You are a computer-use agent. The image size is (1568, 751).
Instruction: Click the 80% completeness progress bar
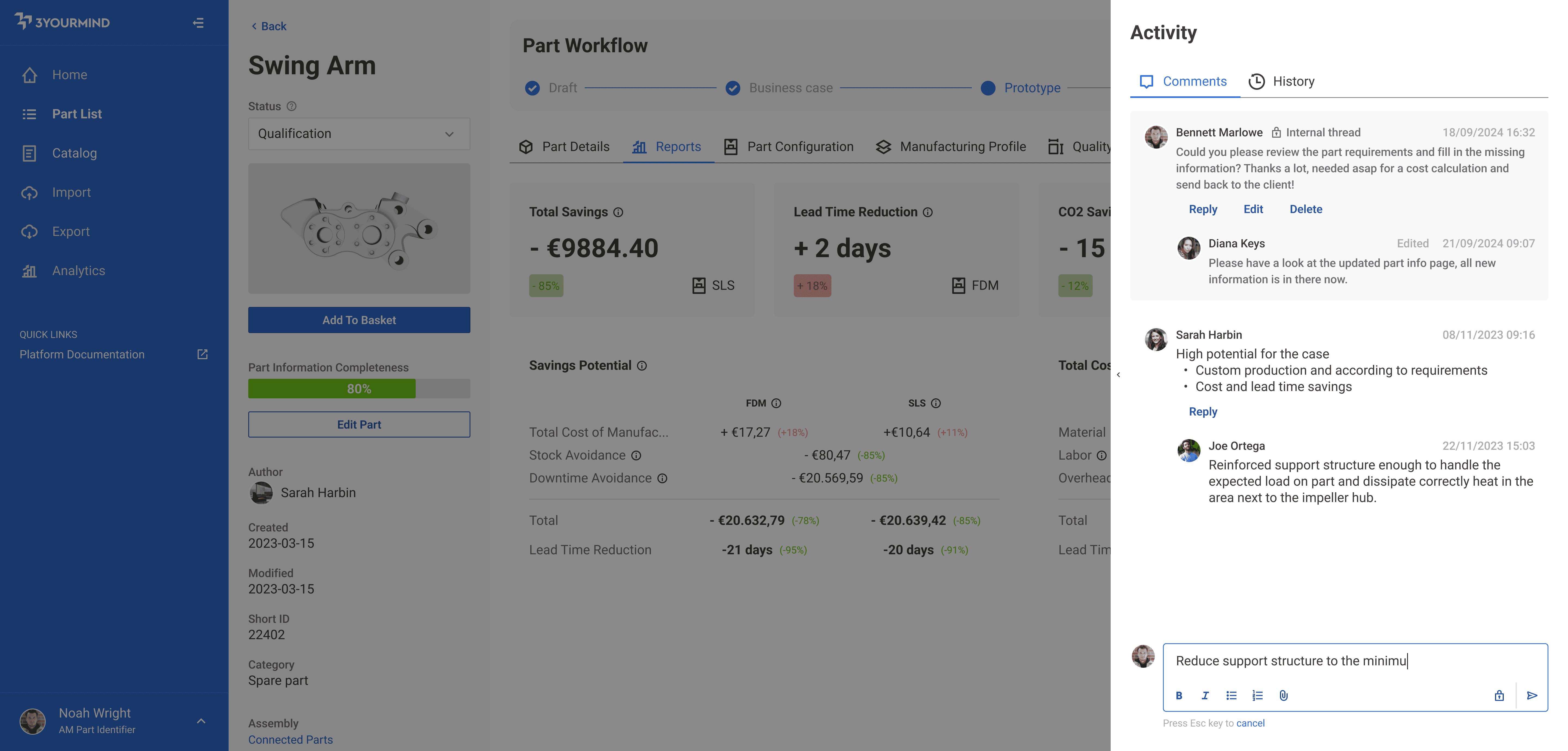tap(359, 389)
